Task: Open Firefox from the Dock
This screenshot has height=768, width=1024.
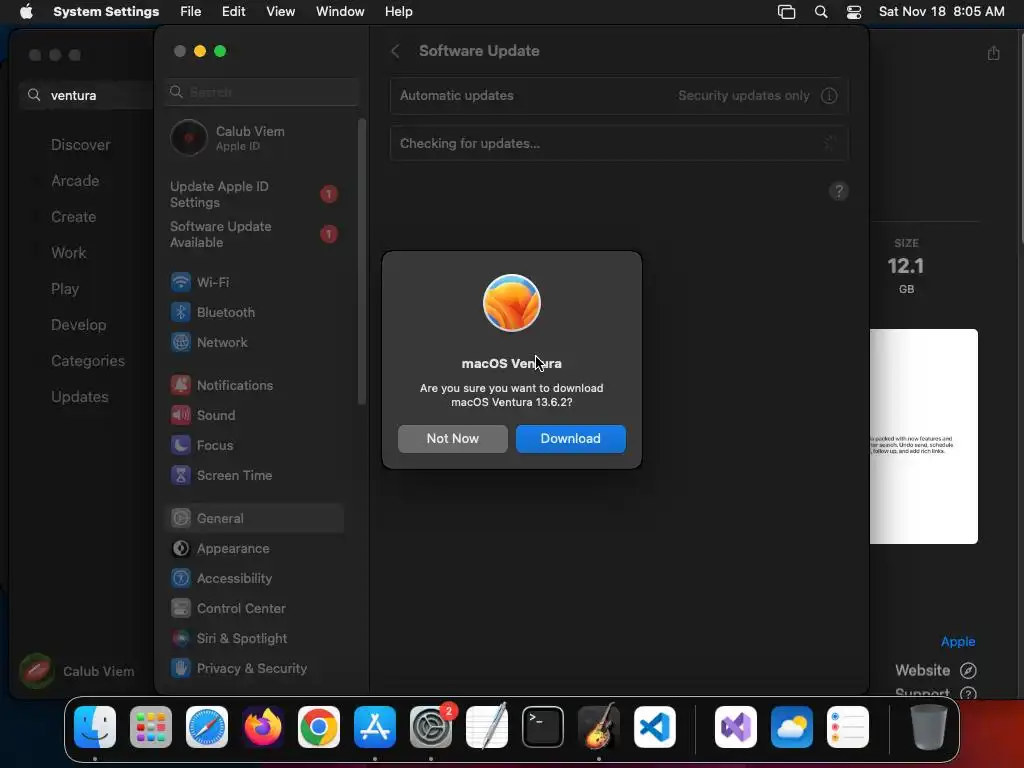Action: pos(263,727)
